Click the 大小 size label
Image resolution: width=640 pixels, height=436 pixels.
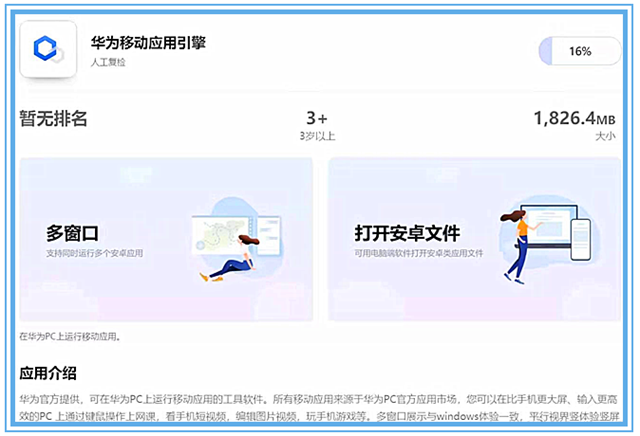tap(605, 136)
